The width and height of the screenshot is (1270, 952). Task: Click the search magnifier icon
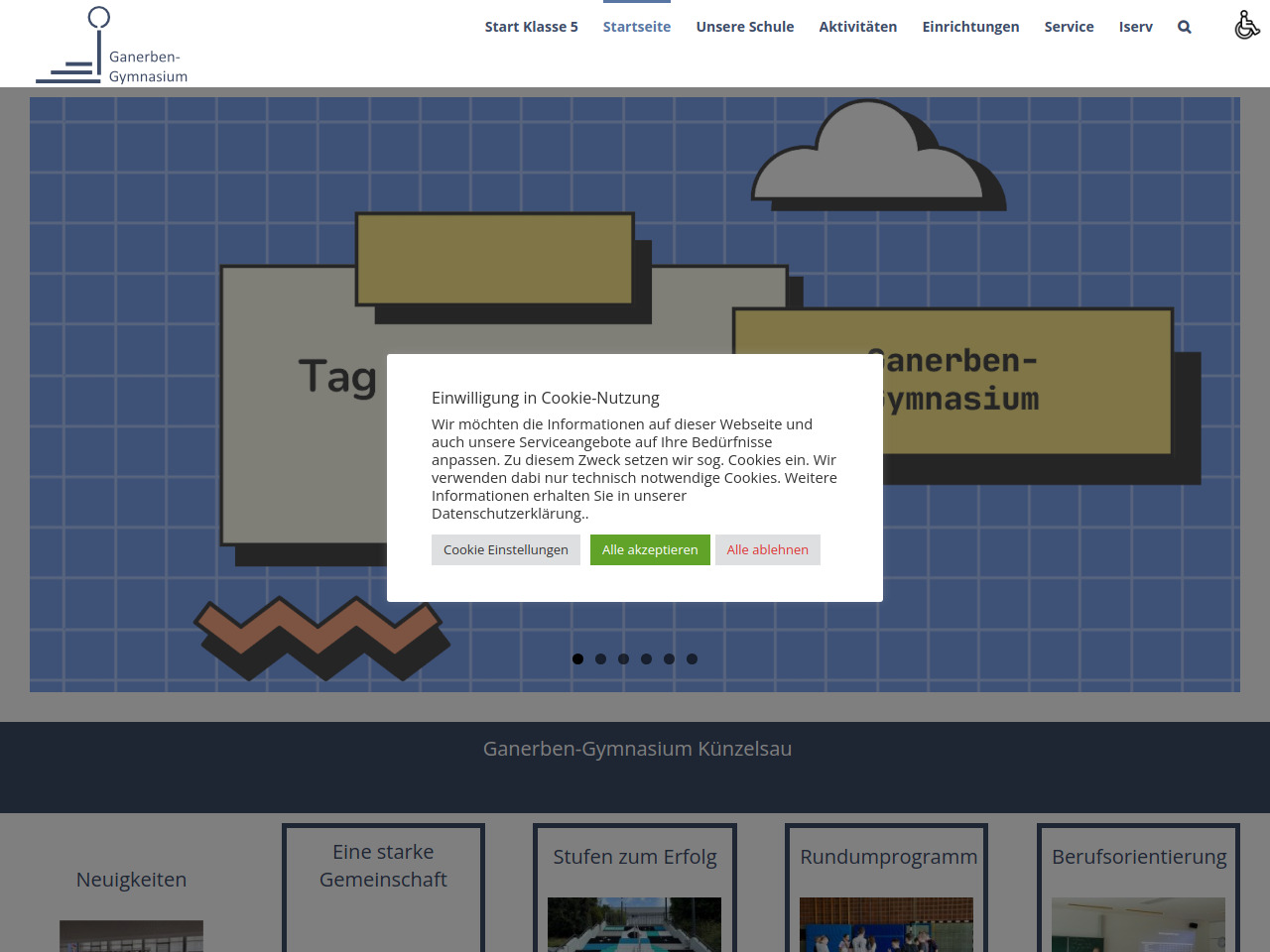tap(1184, 27)
